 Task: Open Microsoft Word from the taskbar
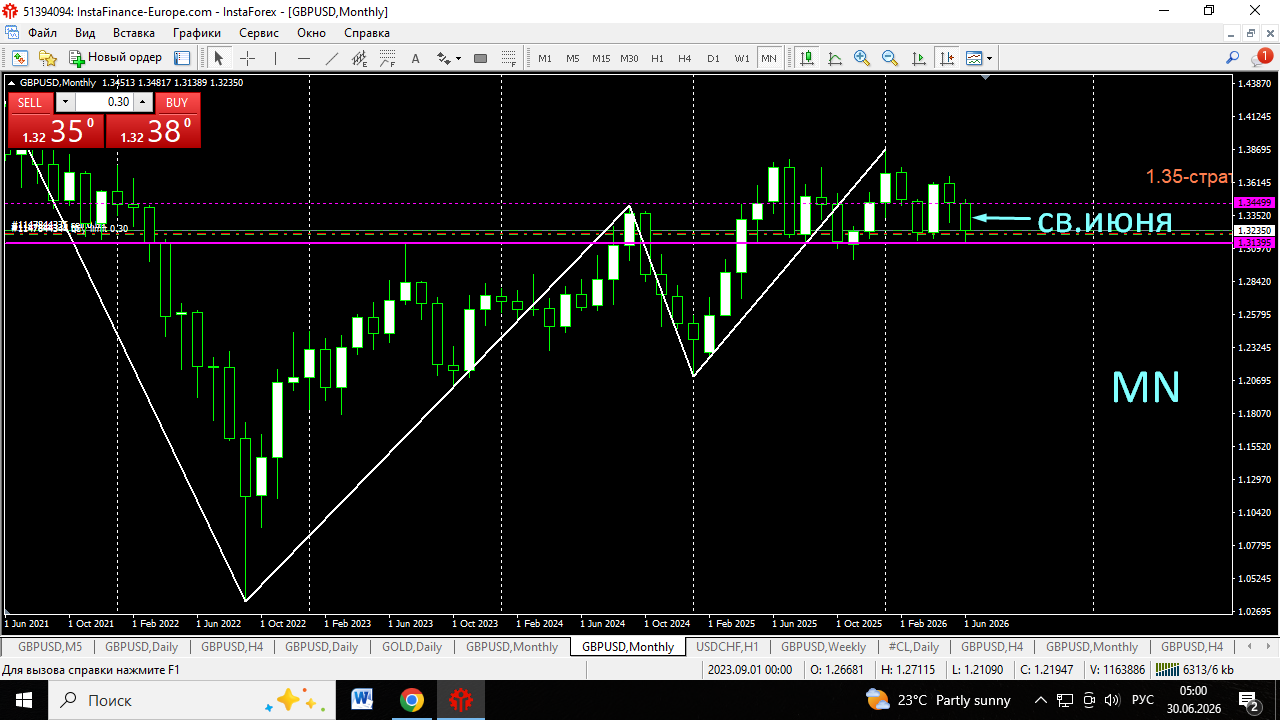pos(361,700)
